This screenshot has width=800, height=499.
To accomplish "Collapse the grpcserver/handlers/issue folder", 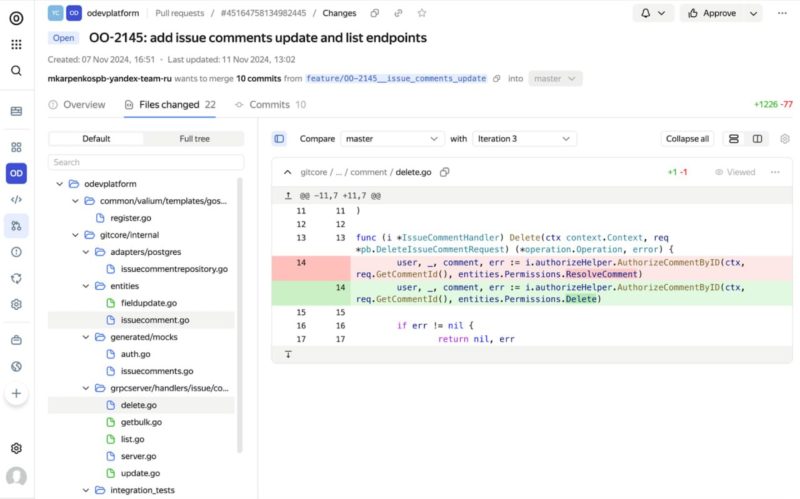I will [86, 388].
